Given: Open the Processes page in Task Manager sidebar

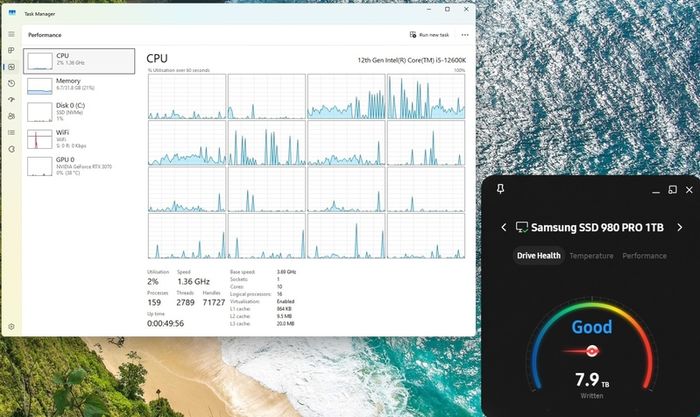Looking at the screenshot, I should pos(12,50).
